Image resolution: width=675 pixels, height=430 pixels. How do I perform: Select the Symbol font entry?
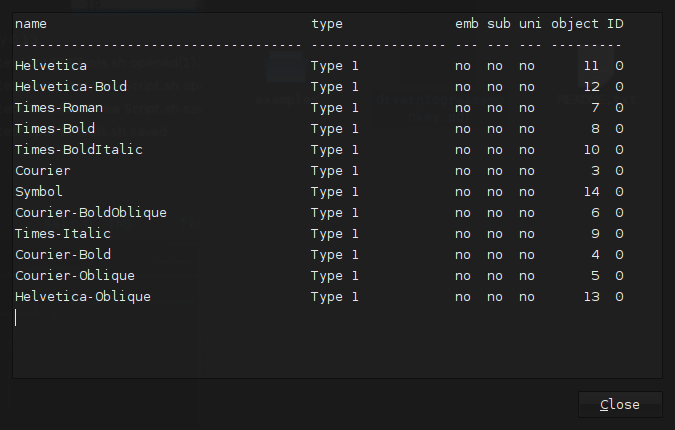[x=39, y=192]
